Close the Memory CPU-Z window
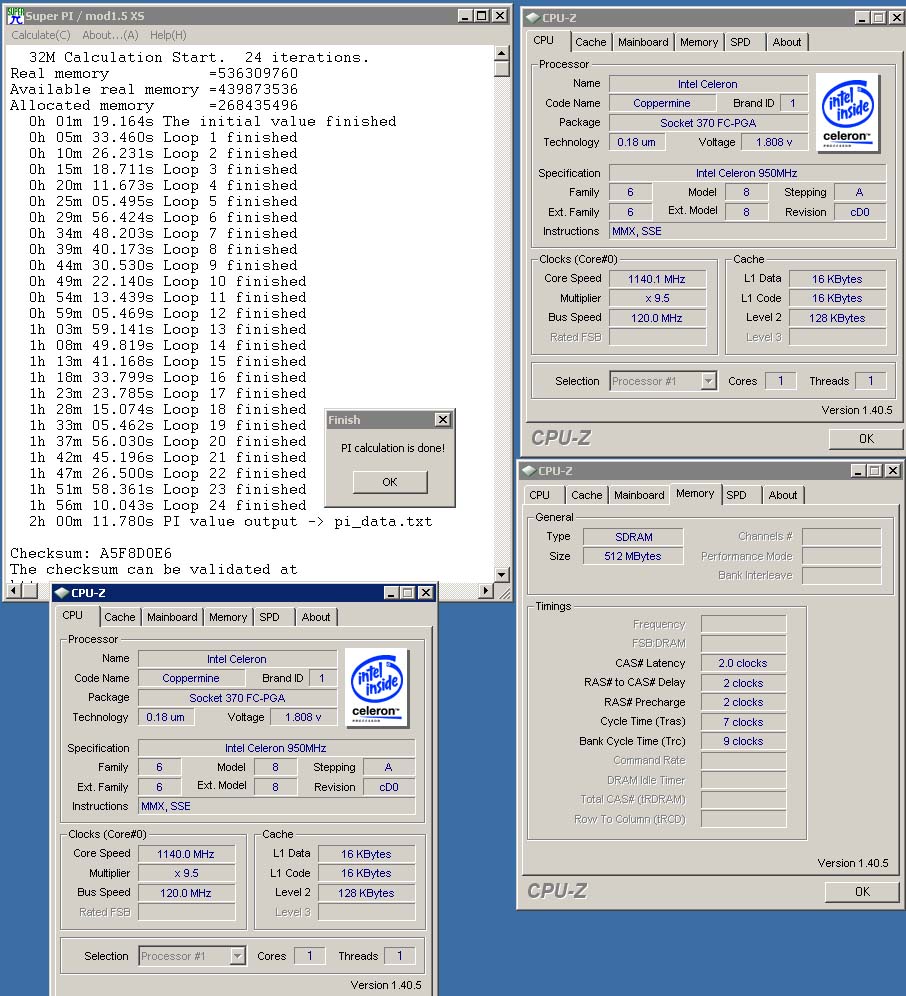 (x=893, y=471)
